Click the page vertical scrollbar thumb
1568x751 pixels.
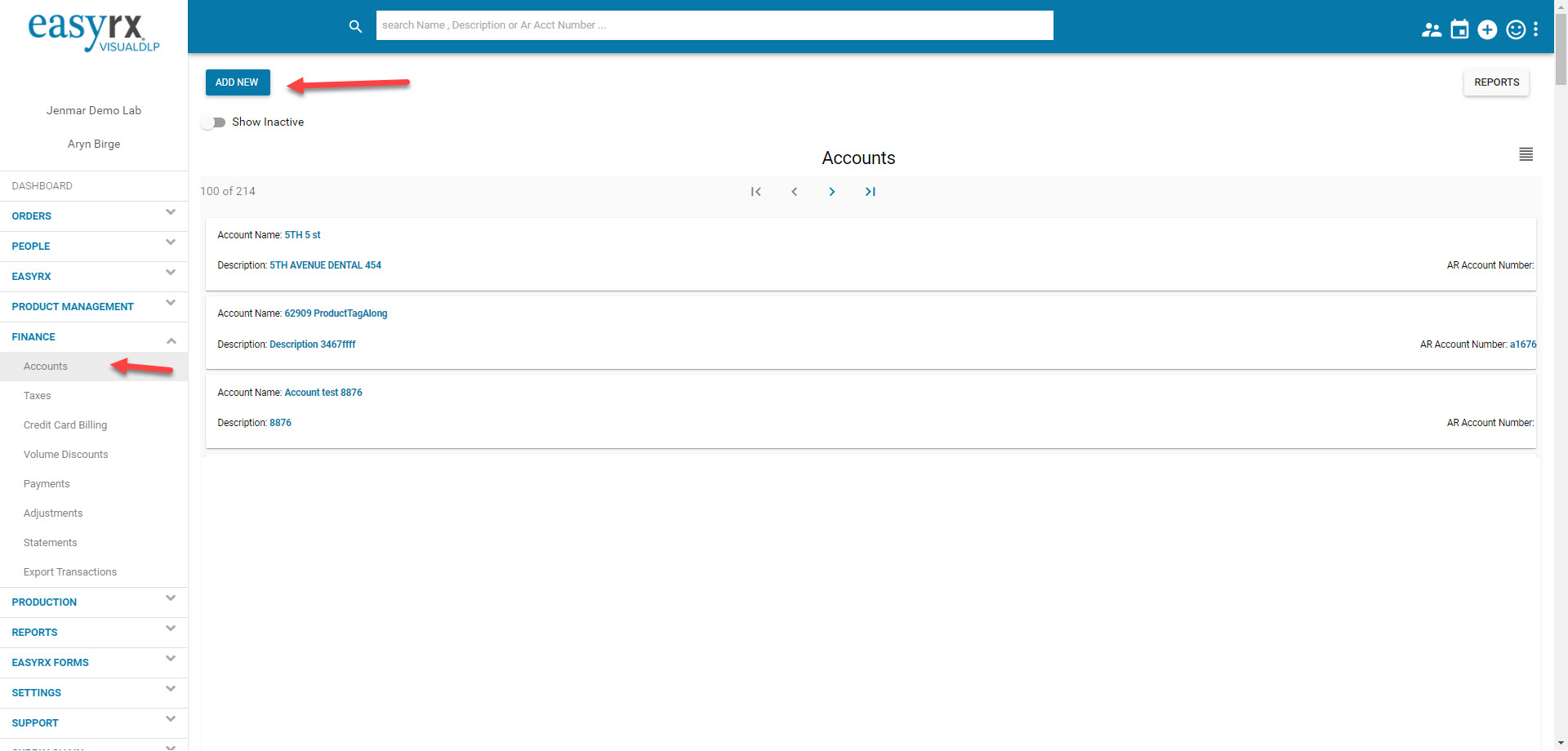coord(1561,49)
